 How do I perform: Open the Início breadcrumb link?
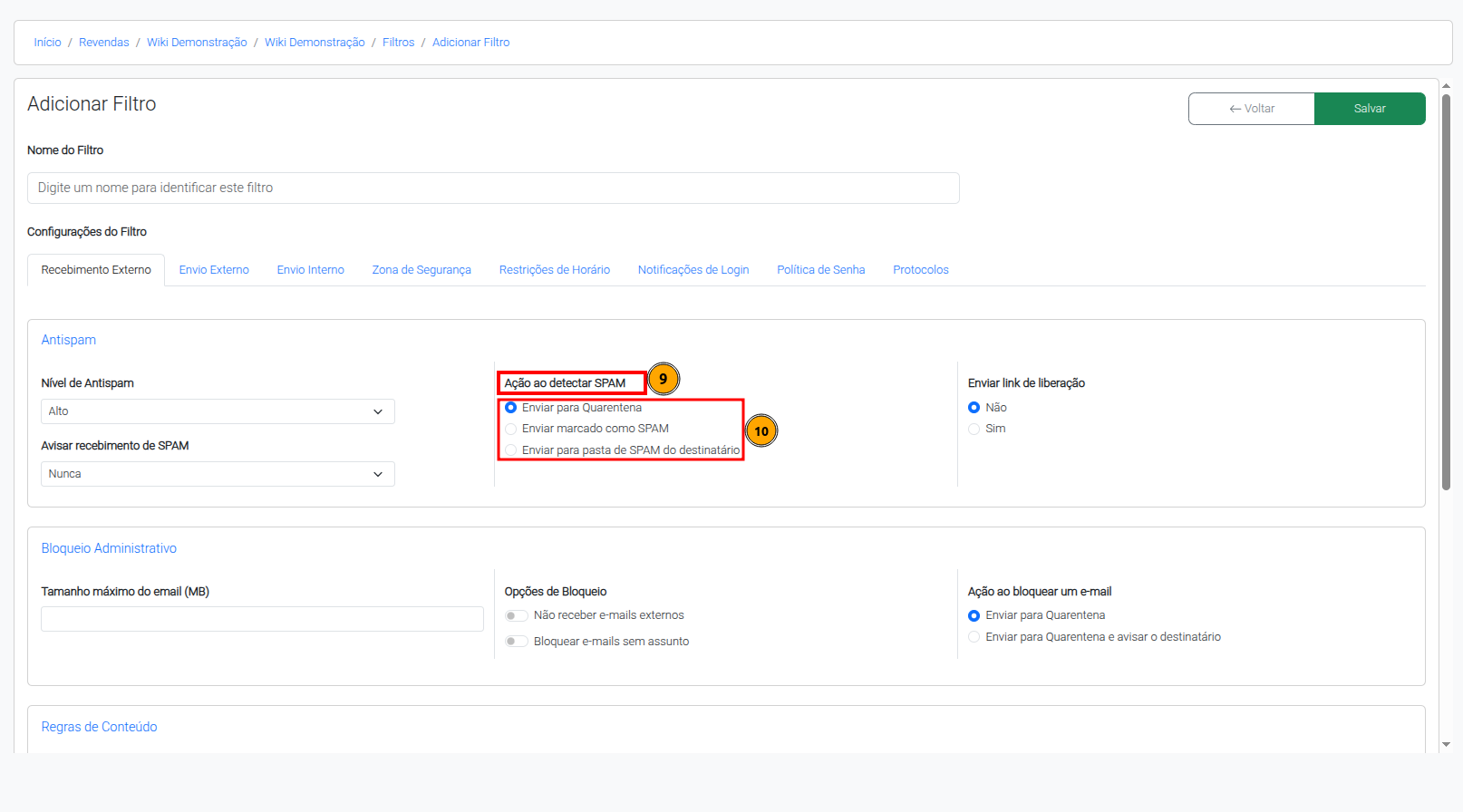point(48,43)
